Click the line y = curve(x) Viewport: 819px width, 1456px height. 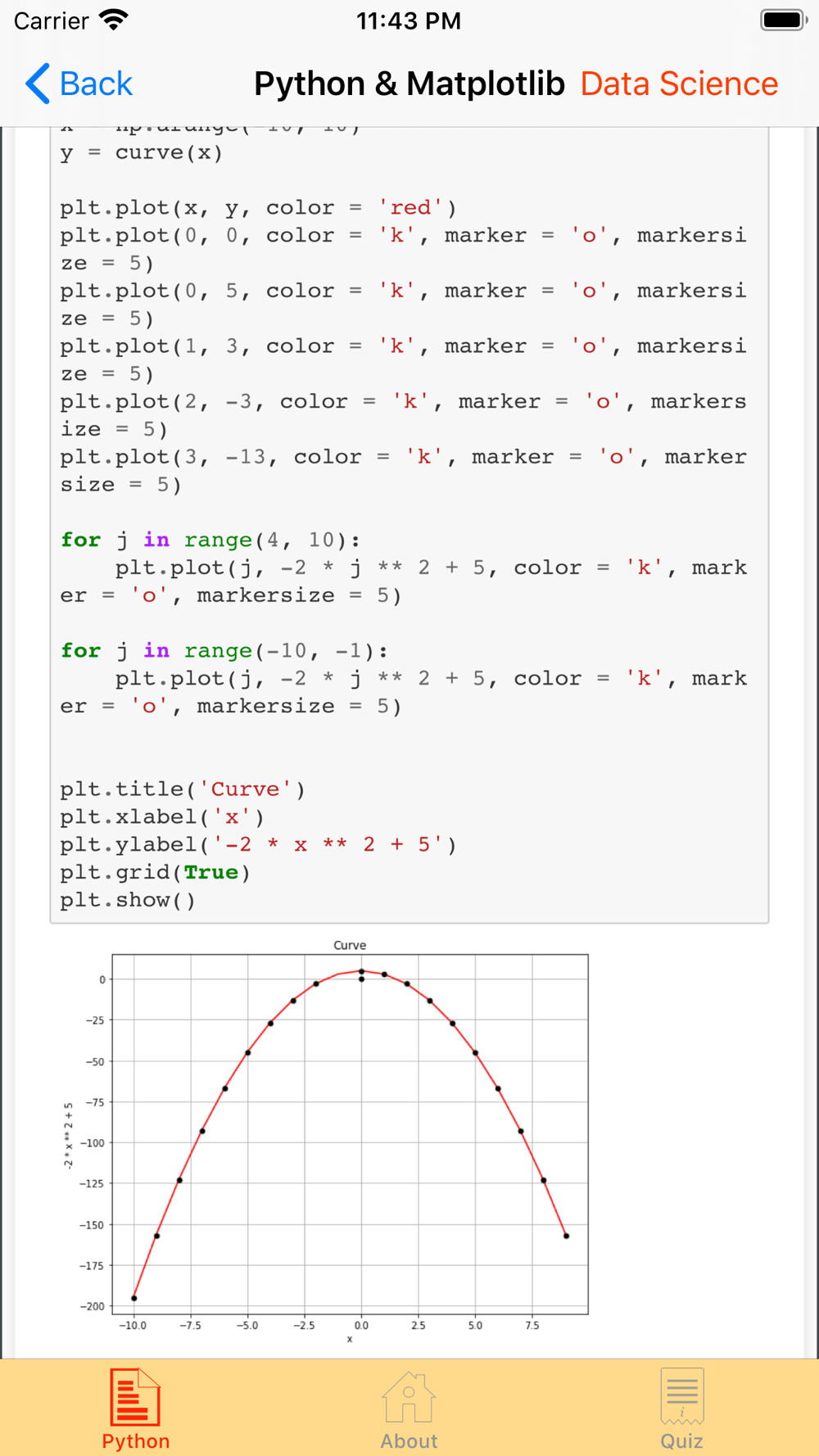(x=141, y=152)
